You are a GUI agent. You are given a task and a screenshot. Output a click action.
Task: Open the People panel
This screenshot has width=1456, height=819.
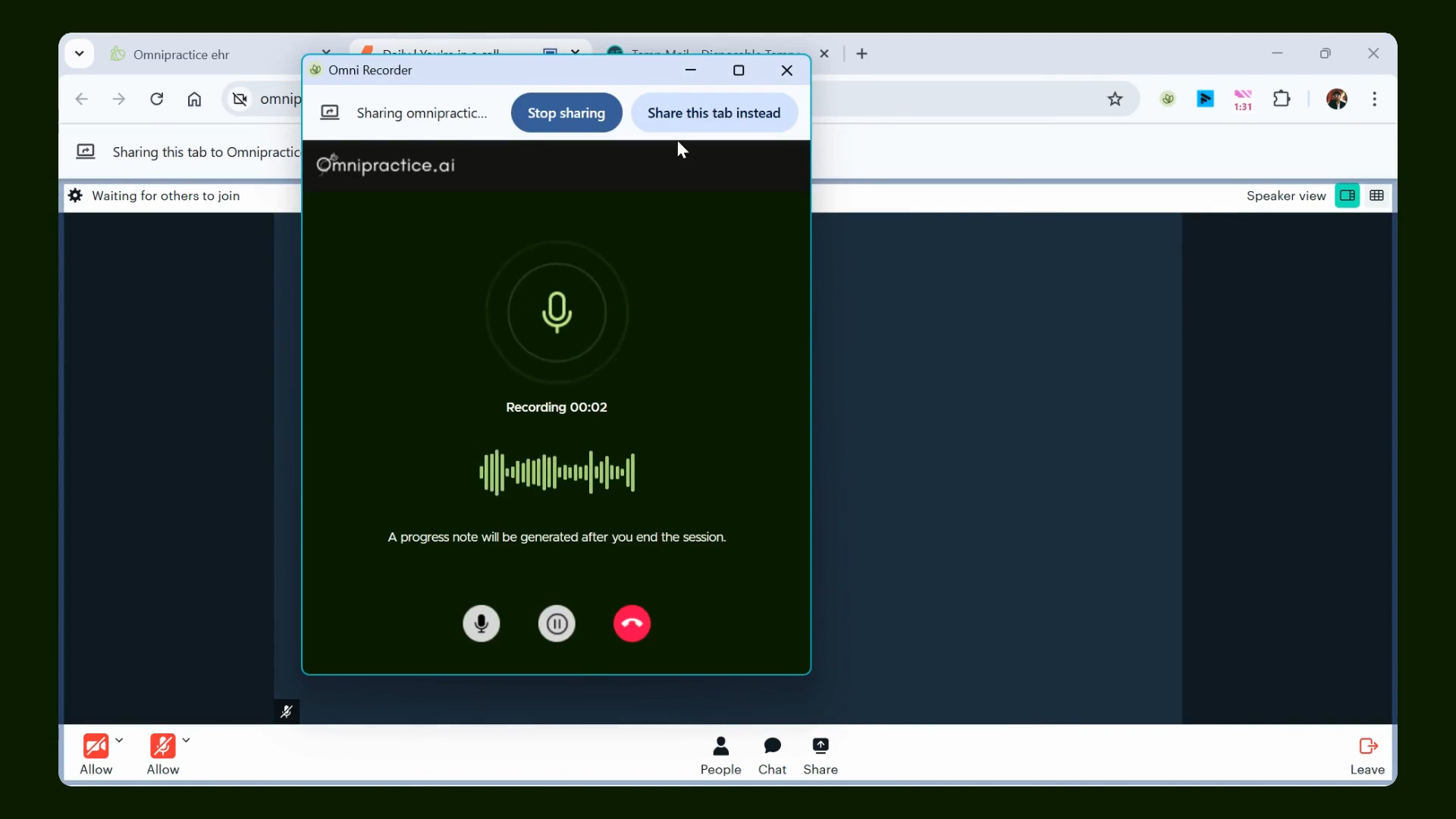(x=720, y=756)
